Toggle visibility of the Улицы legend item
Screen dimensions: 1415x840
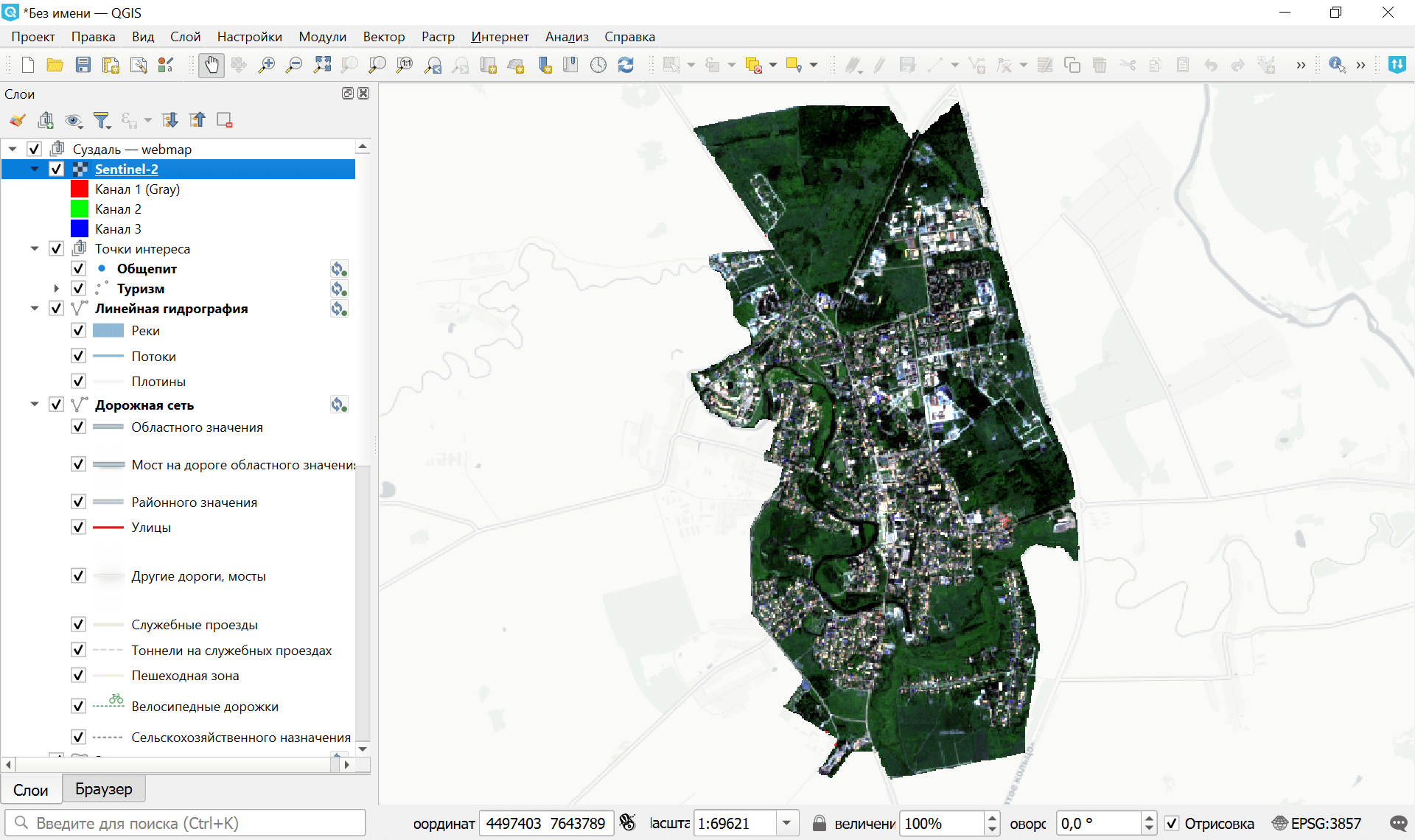click(78, 527)
